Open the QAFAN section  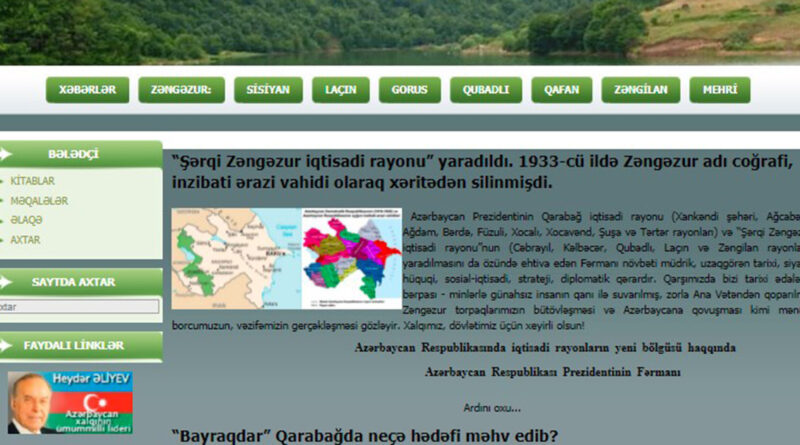[x=561, y=90]
